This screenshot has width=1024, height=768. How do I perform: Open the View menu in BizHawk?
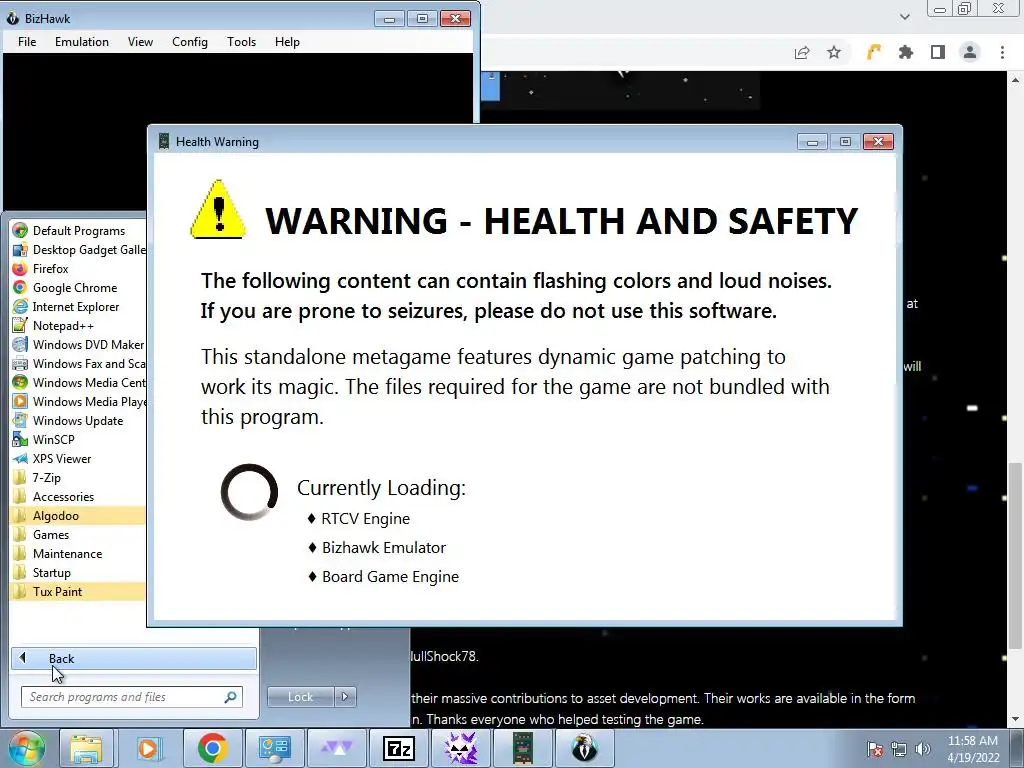(140, 42)
